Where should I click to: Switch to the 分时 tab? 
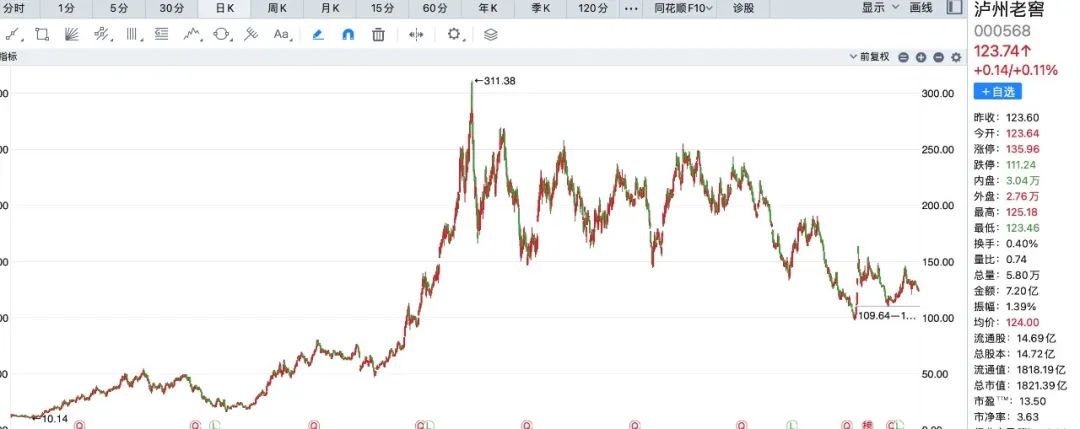pos(14,8)
